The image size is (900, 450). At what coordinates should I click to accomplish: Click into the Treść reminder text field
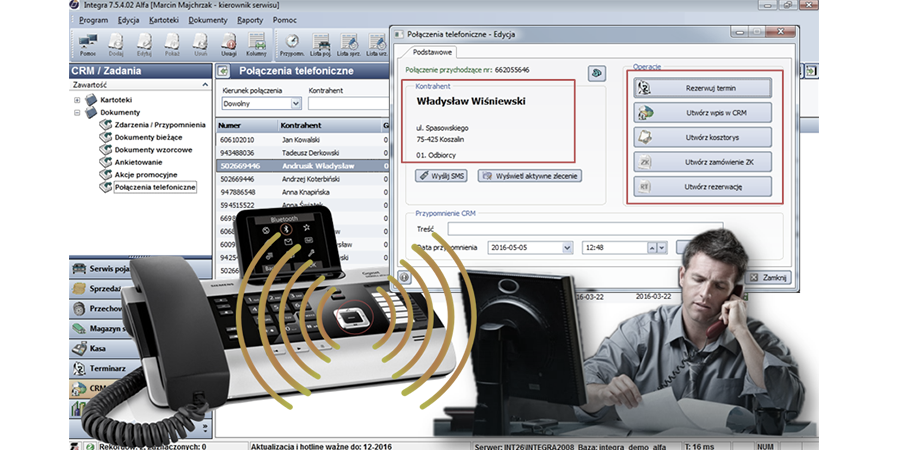click(585, 229)
